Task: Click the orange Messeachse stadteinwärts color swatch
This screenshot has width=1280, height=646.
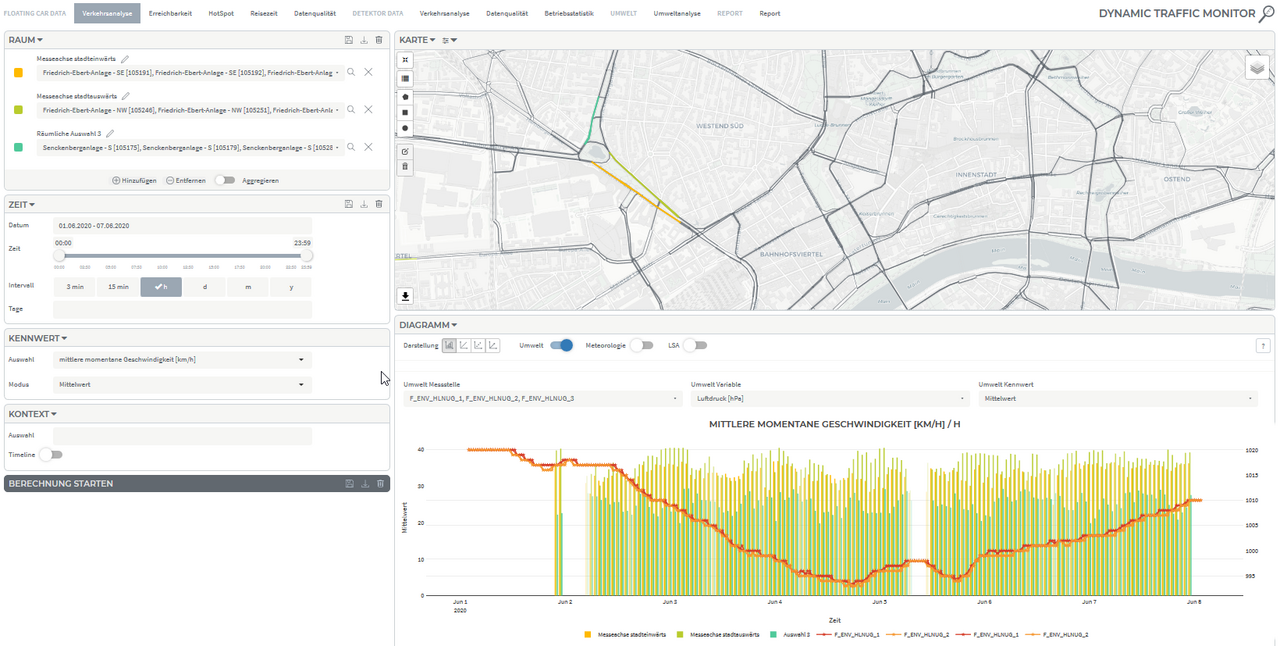Action: point(19,72)
